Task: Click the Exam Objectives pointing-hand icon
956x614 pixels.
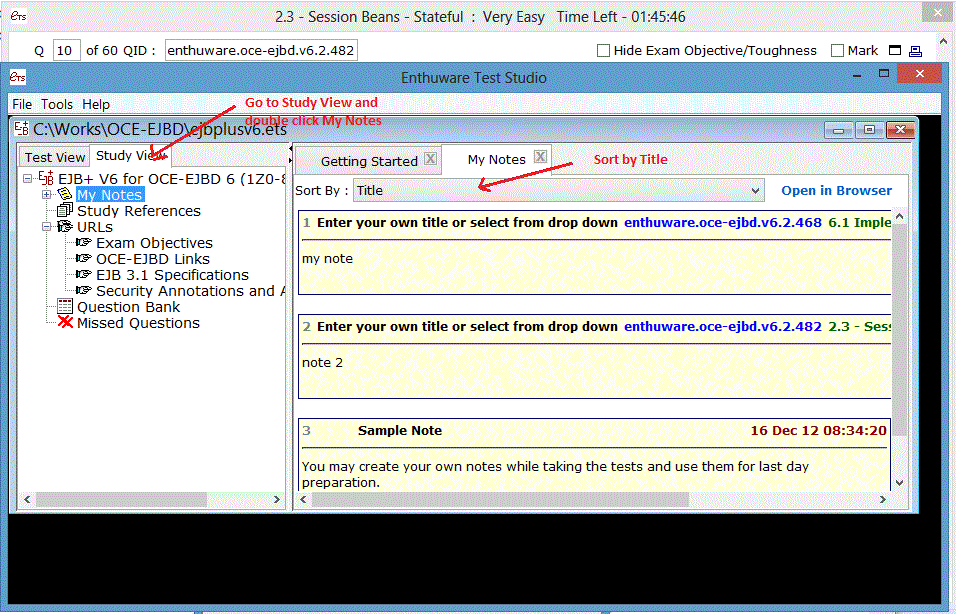Action: point(83,243)
